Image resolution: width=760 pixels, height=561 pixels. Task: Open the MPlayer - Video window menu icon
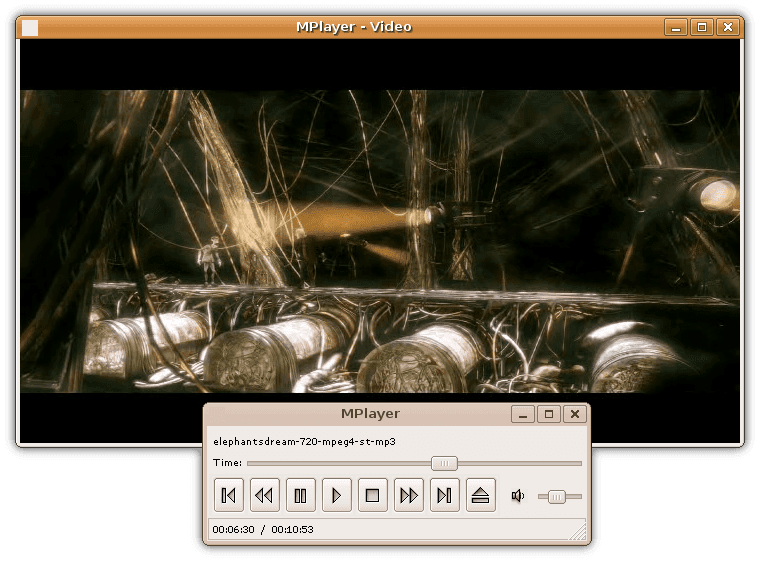(30, 28)
